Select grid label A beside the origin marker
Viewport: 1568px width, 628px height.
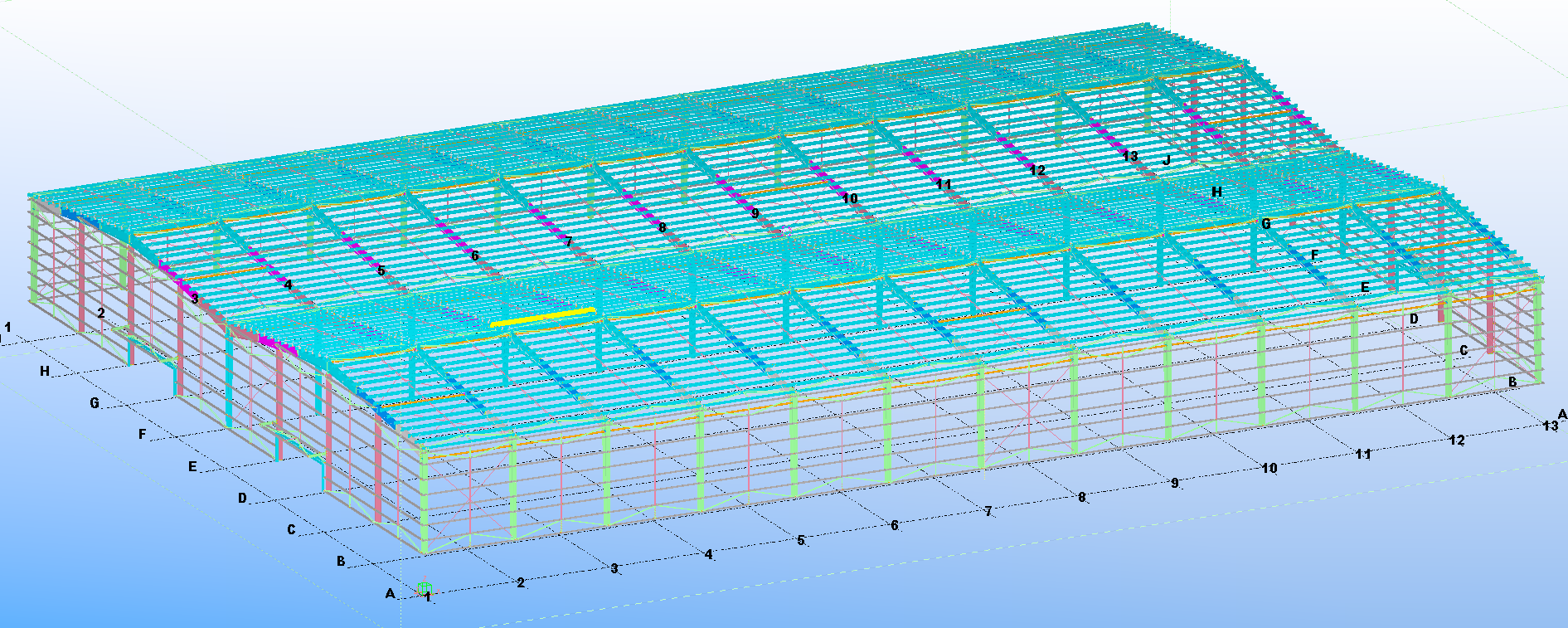(391, 594)
